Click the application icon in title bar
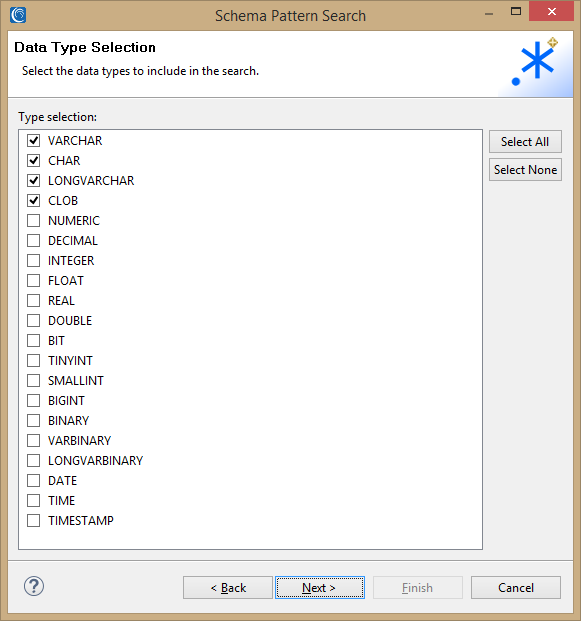 coord(18,15)
